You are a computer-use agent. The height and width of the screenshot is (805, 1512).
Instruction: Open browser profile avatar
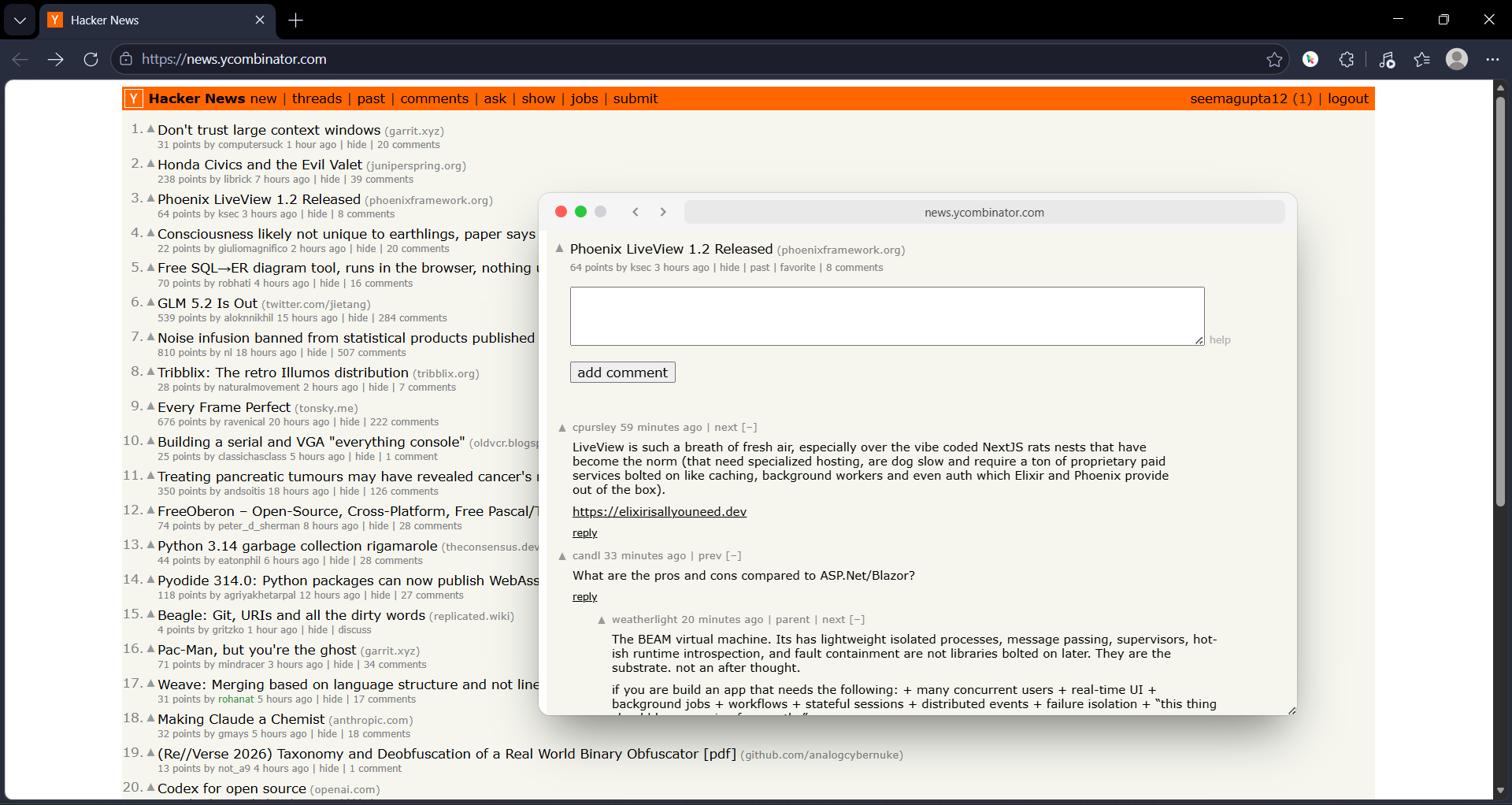coord(1457,59)
